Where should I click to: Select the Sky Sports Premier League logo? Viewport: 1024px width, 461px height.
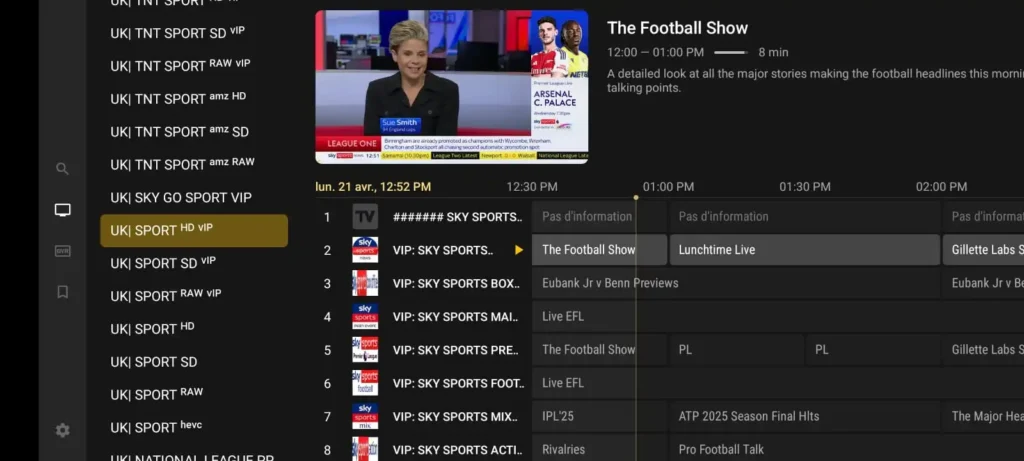(x=365, y=350)
